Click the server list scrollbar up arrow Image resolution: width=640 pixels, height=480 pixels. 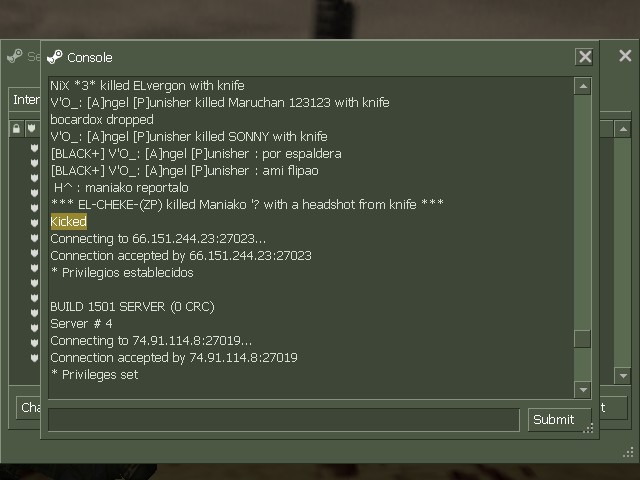click(623, 129)
